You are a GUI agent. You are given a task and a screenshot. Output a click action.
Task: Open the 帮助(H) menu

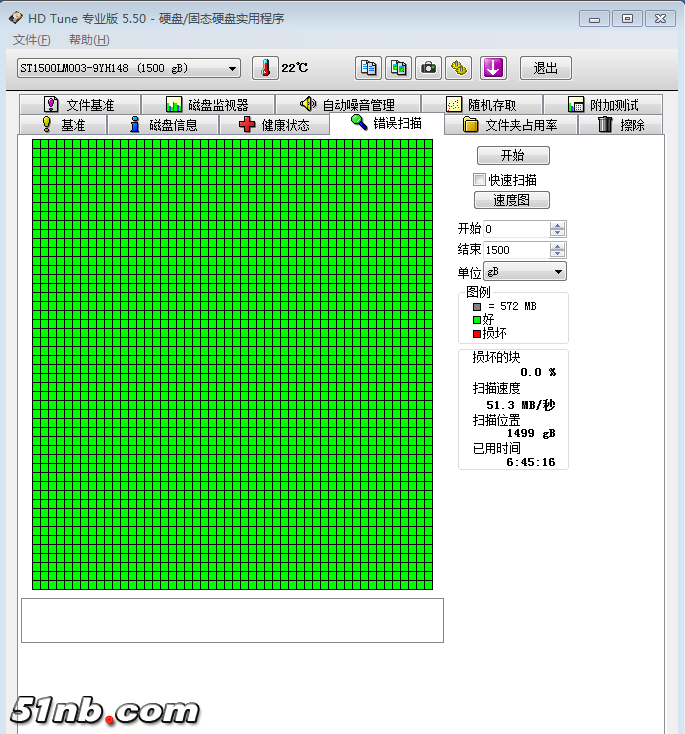click(89, 40)
